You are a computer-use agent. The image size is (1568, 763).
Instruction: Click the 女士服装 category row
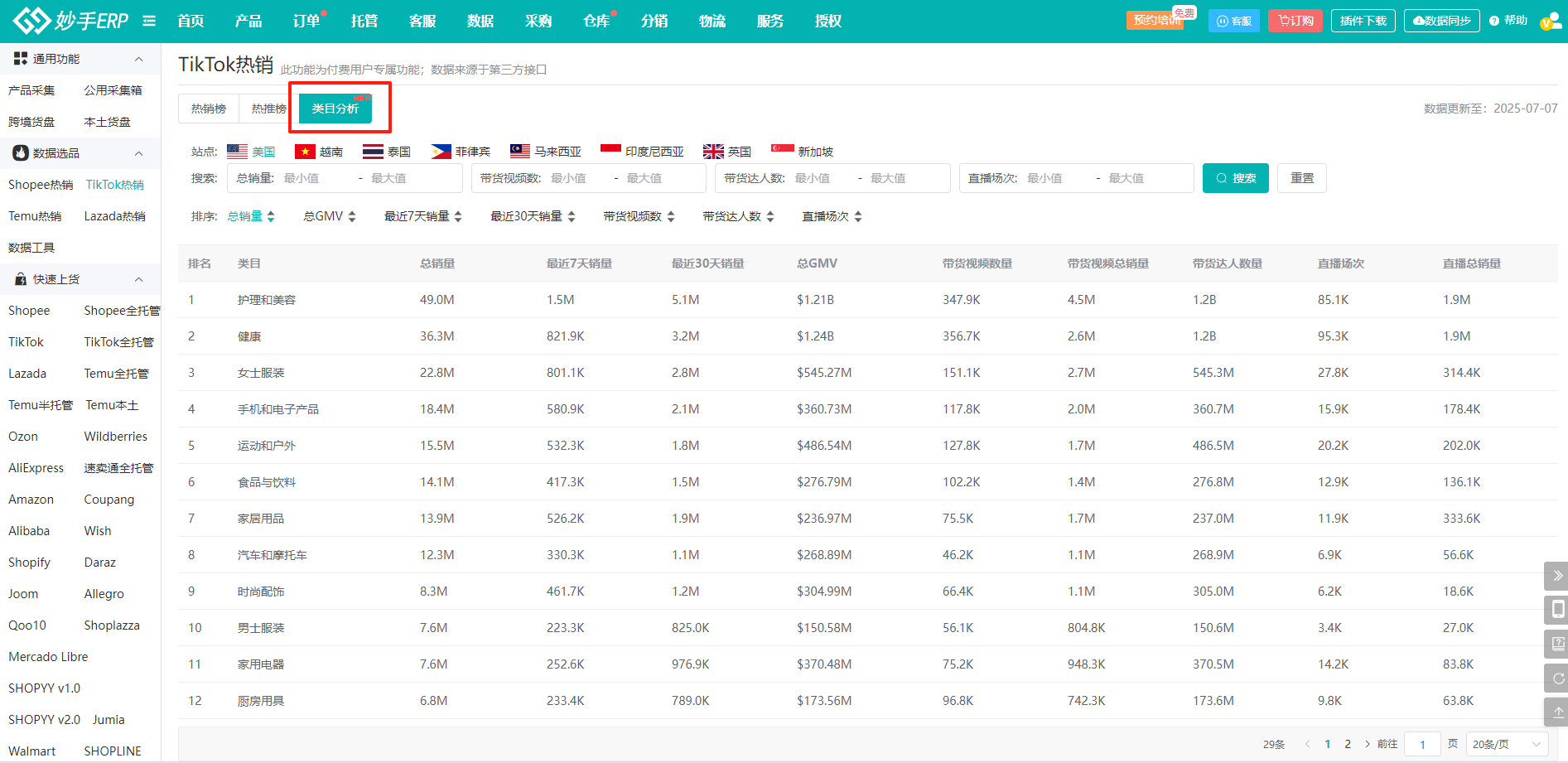(x=867, y=373)
